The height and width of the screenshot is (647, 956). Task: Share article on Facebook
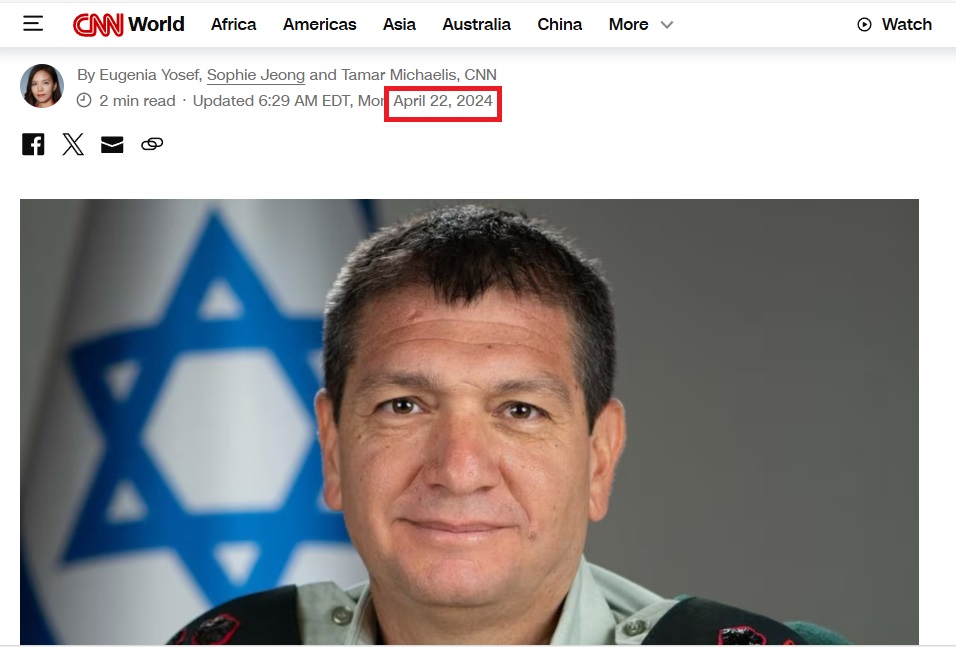pos(33,145)
